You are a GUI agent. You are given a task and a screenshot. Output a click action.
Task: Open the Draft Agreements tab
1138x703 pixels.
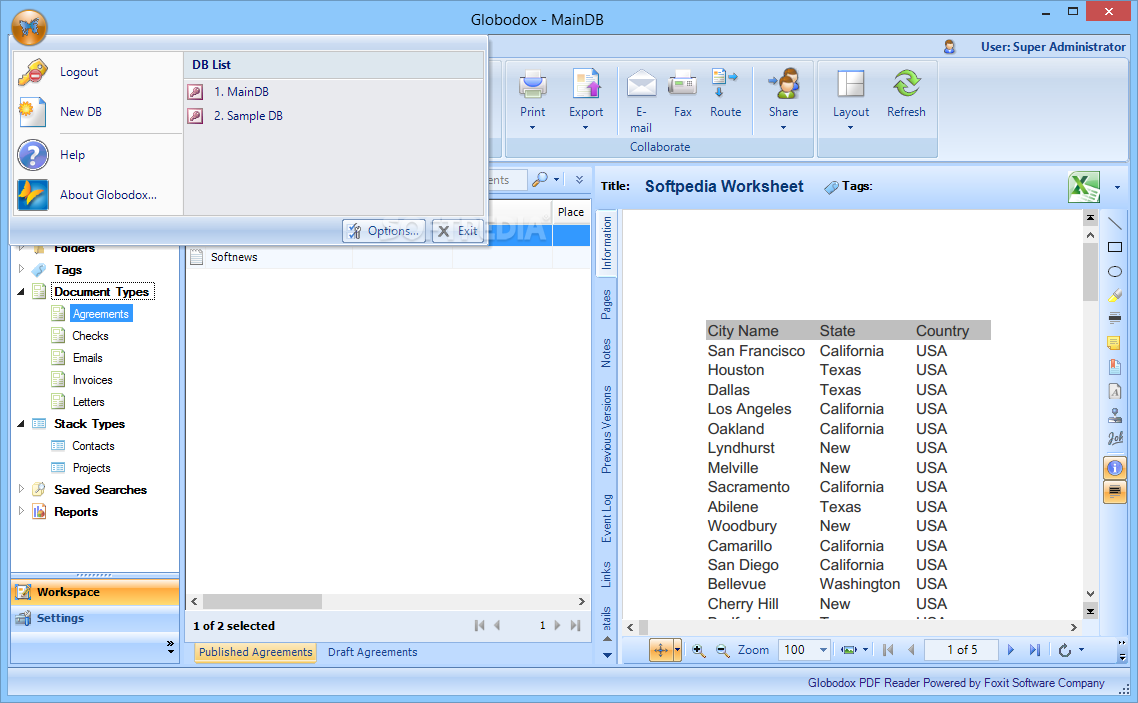tap(372, 652)
